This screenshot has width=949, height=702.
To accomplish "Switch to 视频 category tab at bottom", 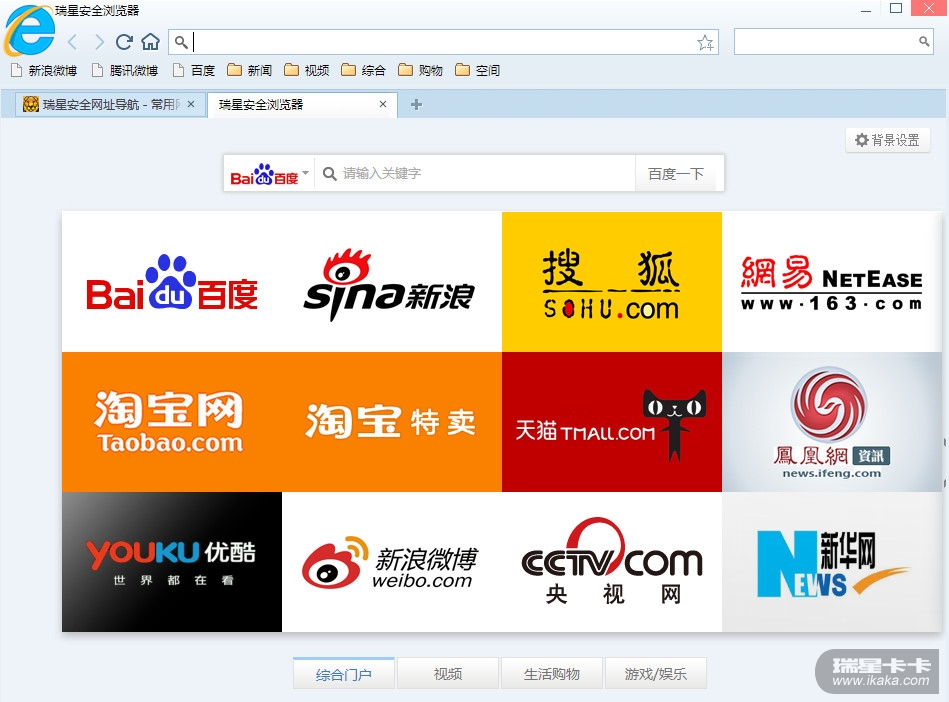I will pyautogui.click(x=448, y=674).
